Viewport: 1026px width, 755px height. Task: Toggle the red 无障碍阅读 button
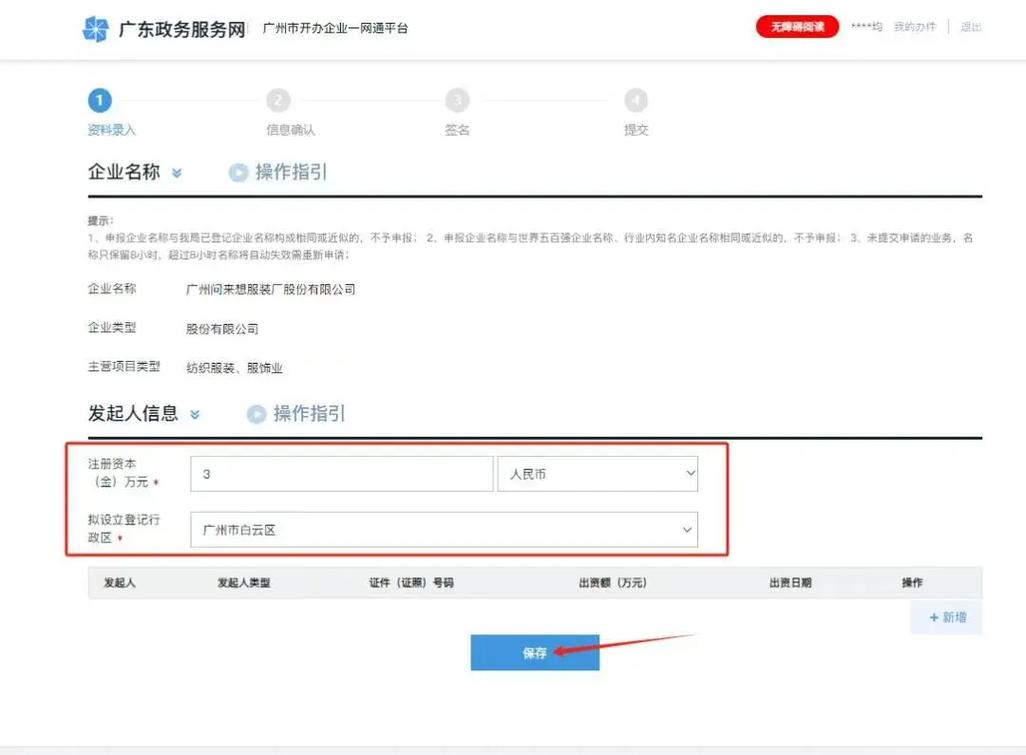point(797,27)
